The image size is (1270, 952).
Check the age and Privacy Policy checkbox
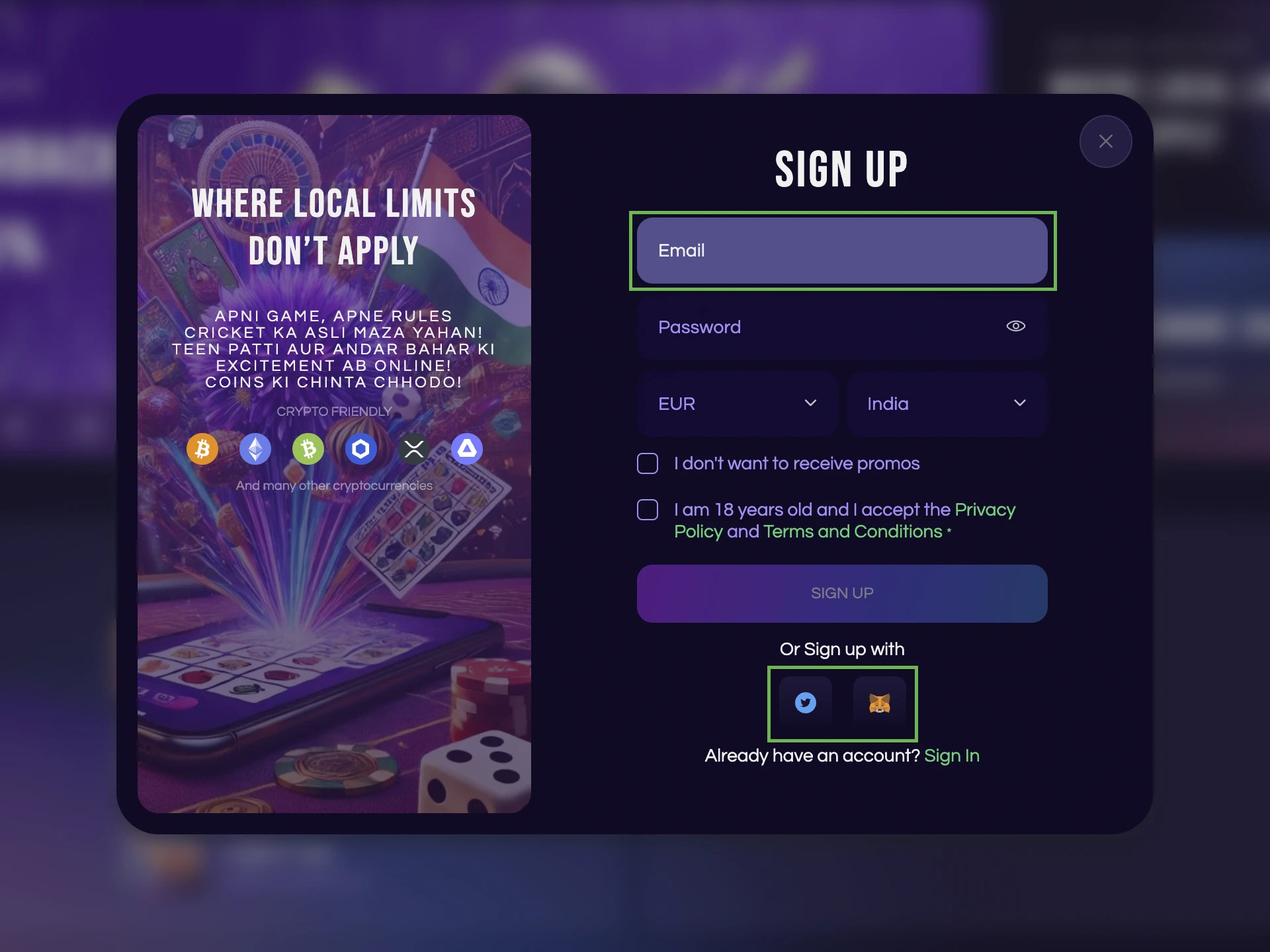click(649, 510)
